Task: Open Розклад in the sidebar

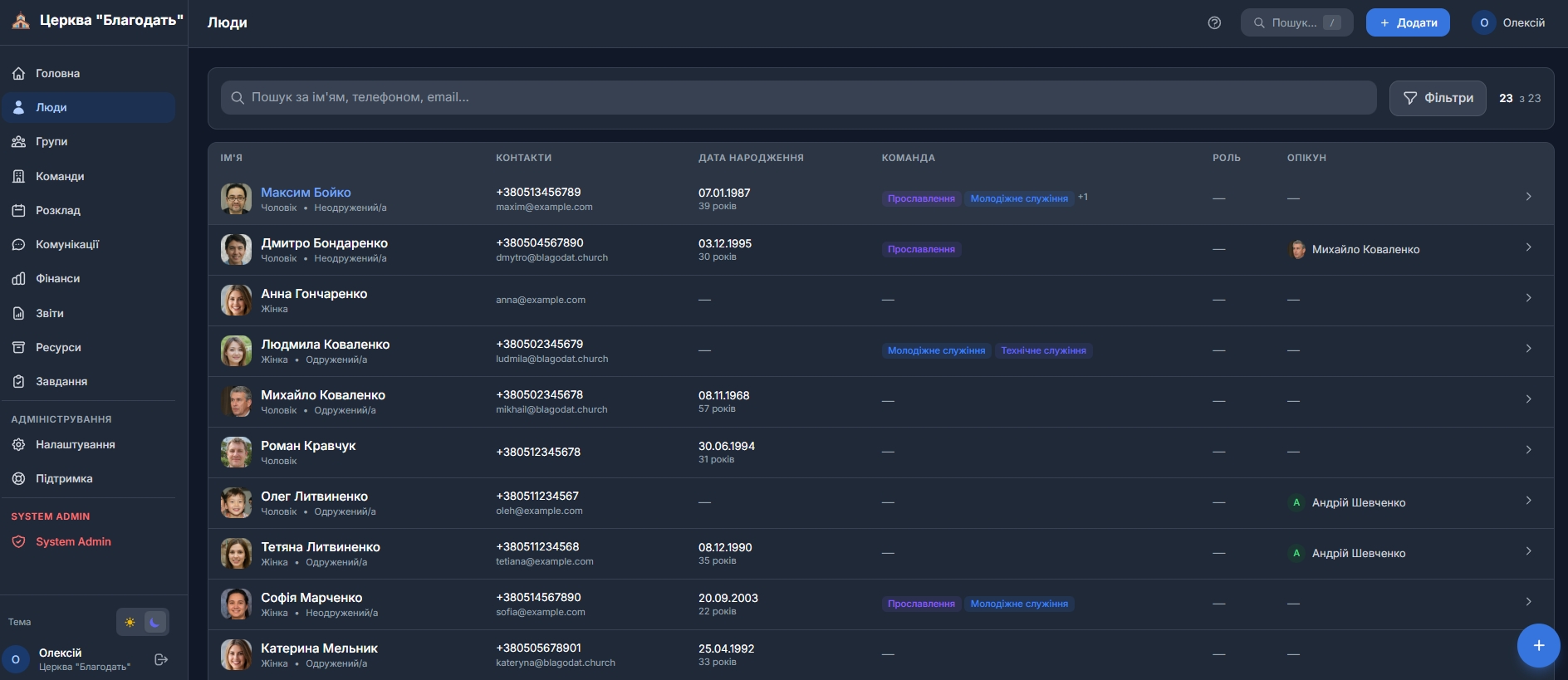Action: 57,211
